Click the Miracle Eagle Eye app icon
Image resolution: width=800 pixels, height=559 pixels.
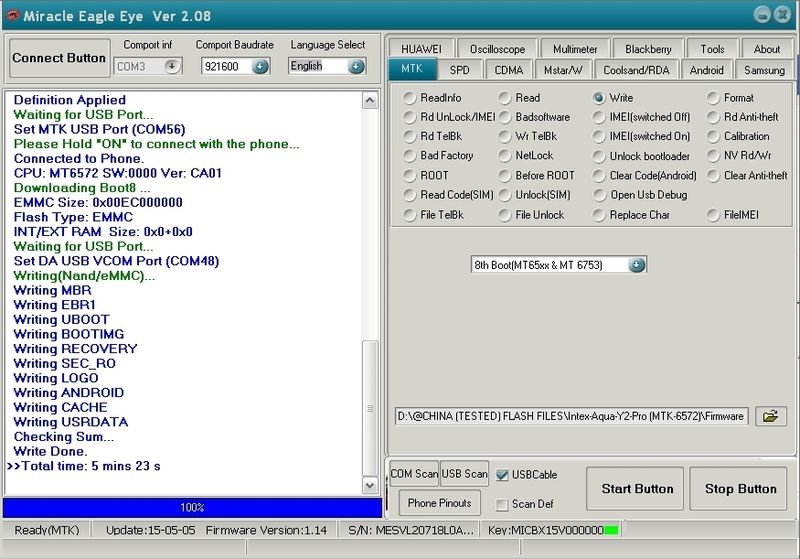(13, 15)
